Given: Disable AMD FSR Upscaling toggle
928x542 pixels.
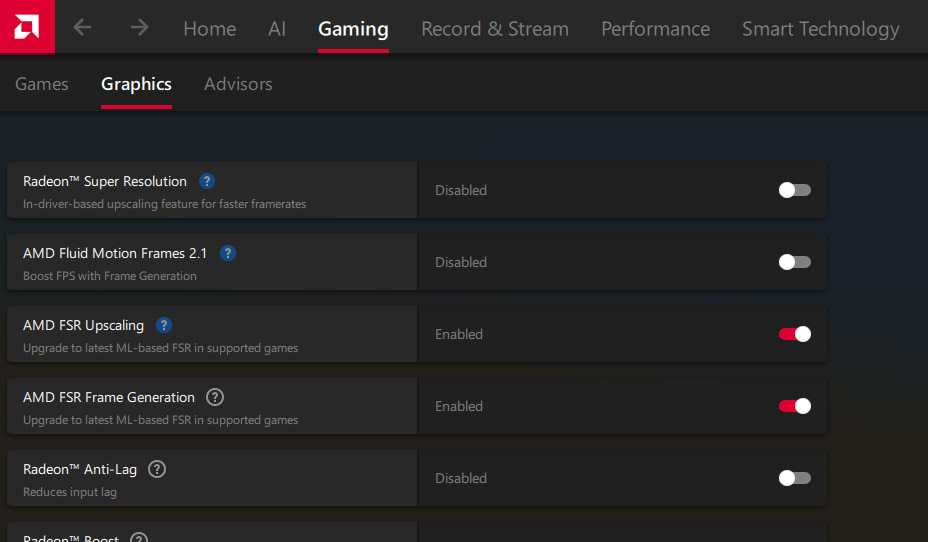Looking at the screenshot, I should [794, 334].
